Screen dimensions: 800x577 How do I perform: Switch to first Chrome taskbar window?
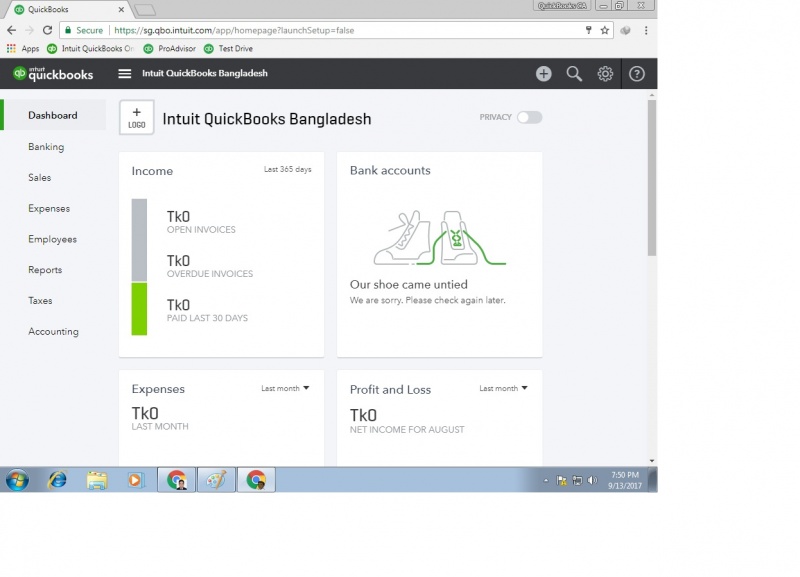176,480
